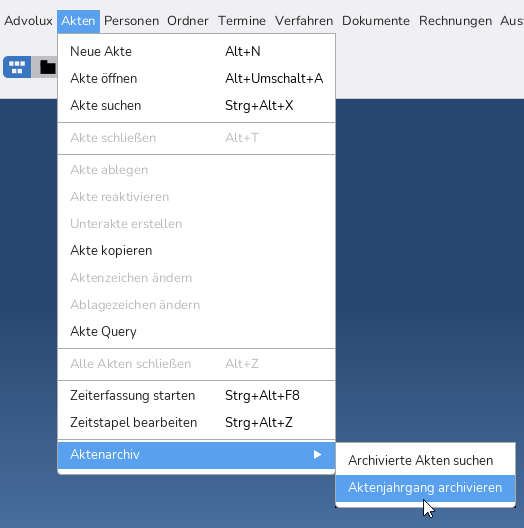This screenshot has width=524, height=528.
Task: Select Aktenjahrgang archivieren
Action: click(x=425, y=488)
